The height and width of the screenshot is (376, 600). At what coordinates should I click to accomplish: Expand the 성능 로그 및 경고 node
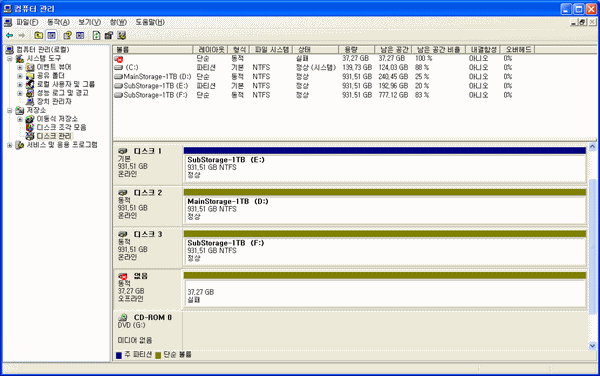point(20,93)
